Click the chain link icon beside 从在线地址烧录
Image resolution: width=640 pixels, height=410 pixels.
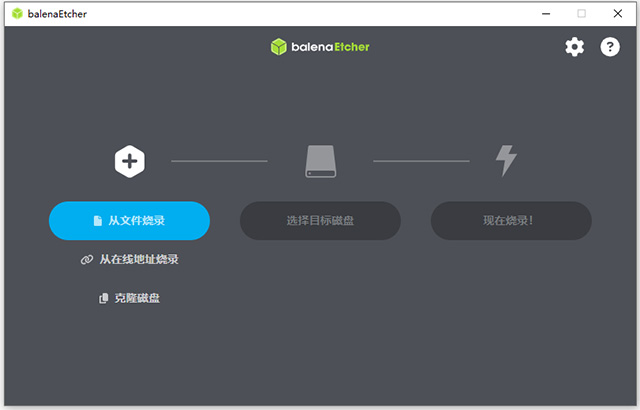[x=86, y=259]
